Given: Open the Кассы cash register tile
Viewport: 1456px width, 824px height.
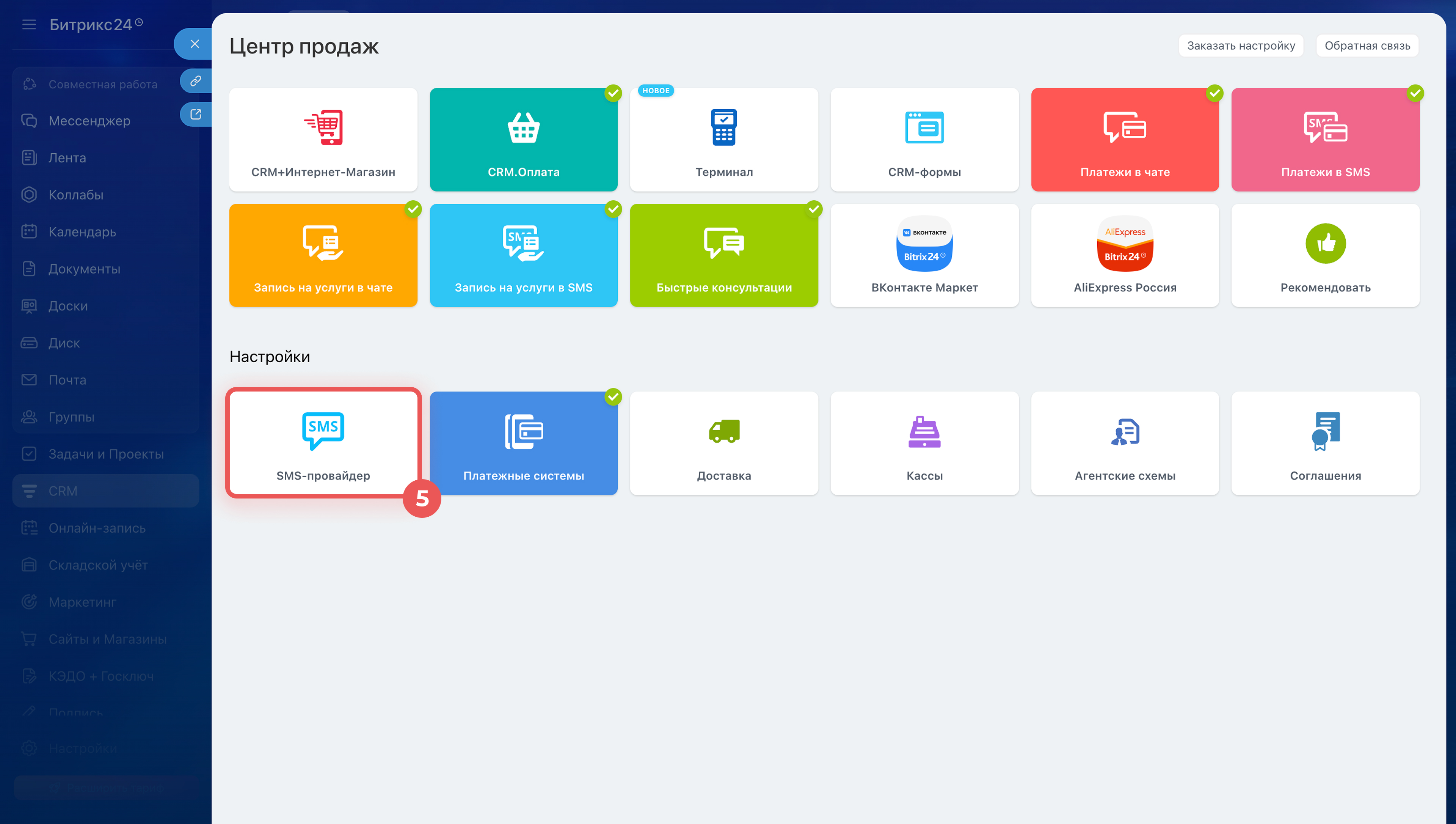Looking at the screenshot, I should (924, 443).
